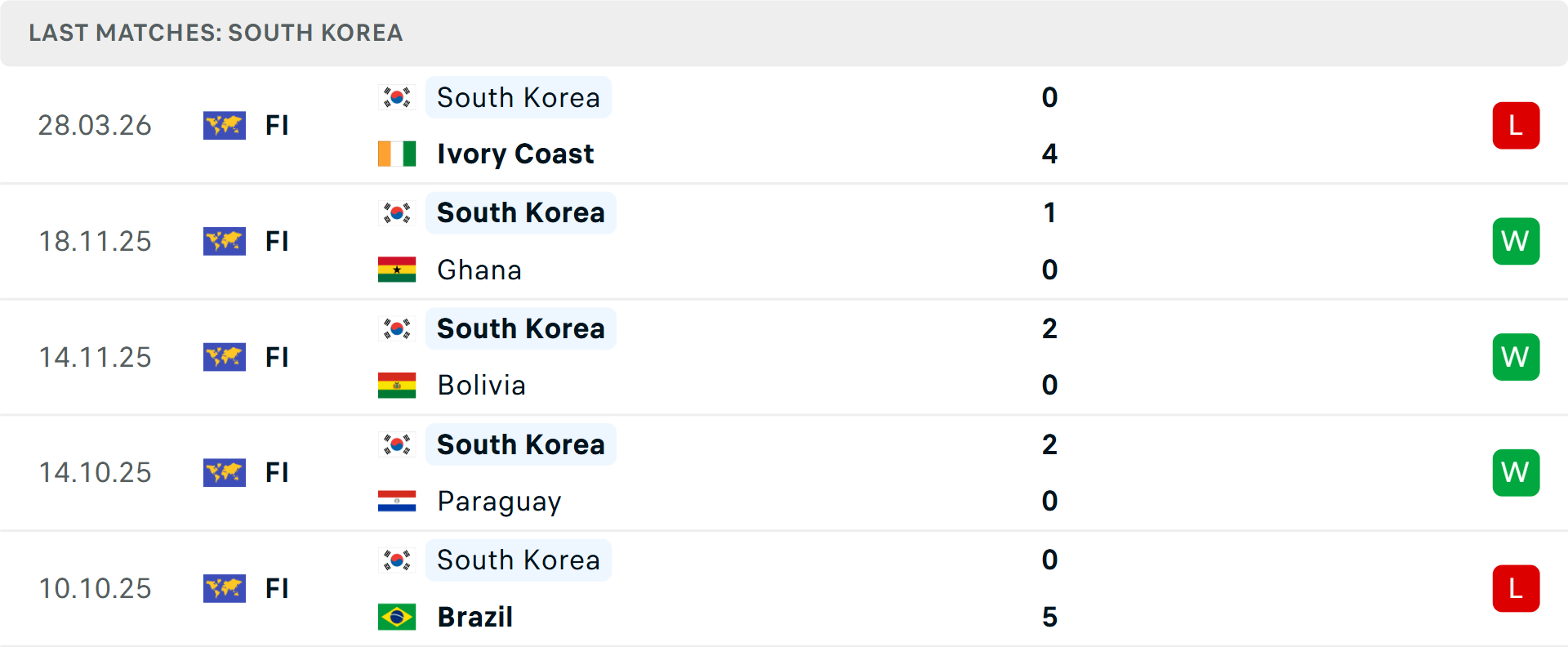Click the Brazil flag icon
This screenshot has height=647, width=1568.
click(397, 617)
